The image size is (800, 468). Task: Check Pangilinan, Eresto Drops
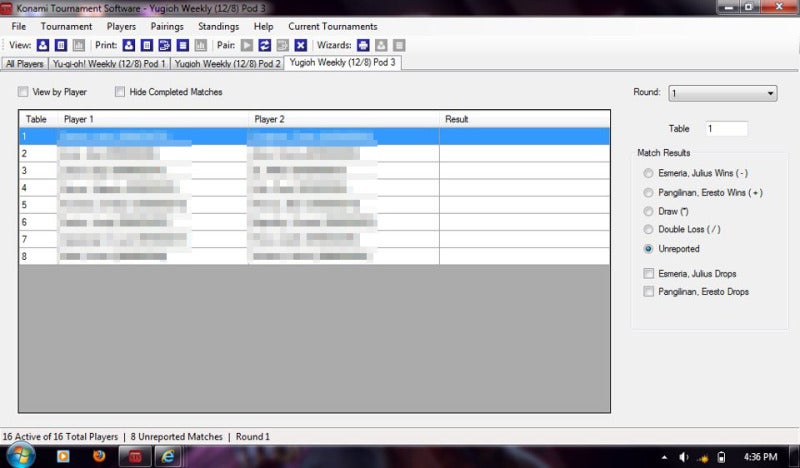(648, 292)
